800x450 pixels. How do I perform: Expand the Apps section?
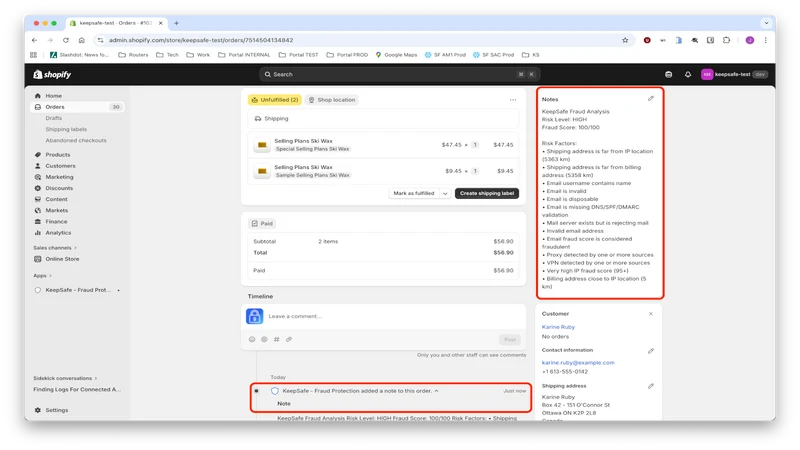(x=42, y=276)
